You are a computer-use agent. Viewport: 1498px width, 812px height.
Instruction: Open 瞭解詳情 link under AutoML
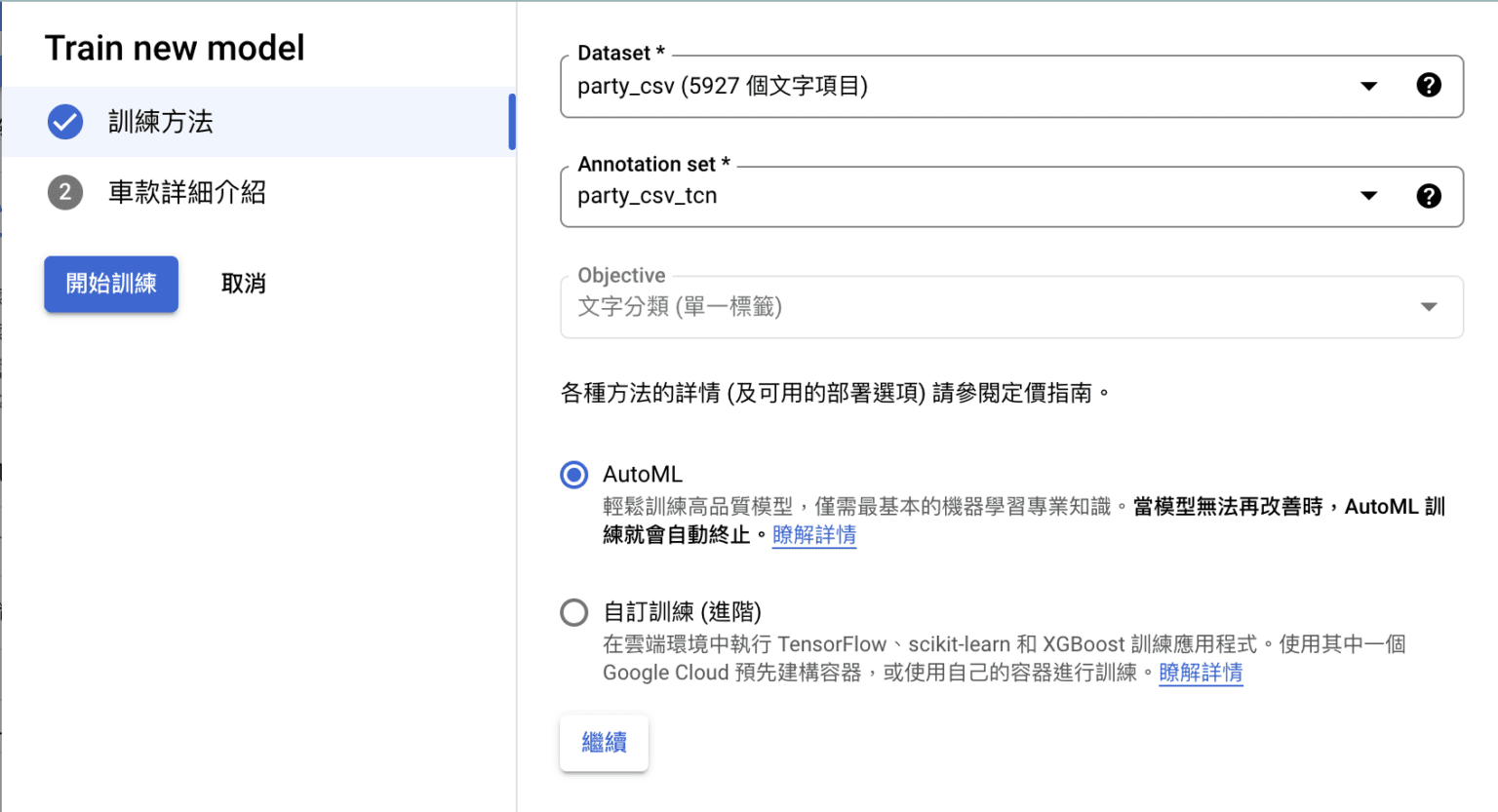click(x=814, y=535)
